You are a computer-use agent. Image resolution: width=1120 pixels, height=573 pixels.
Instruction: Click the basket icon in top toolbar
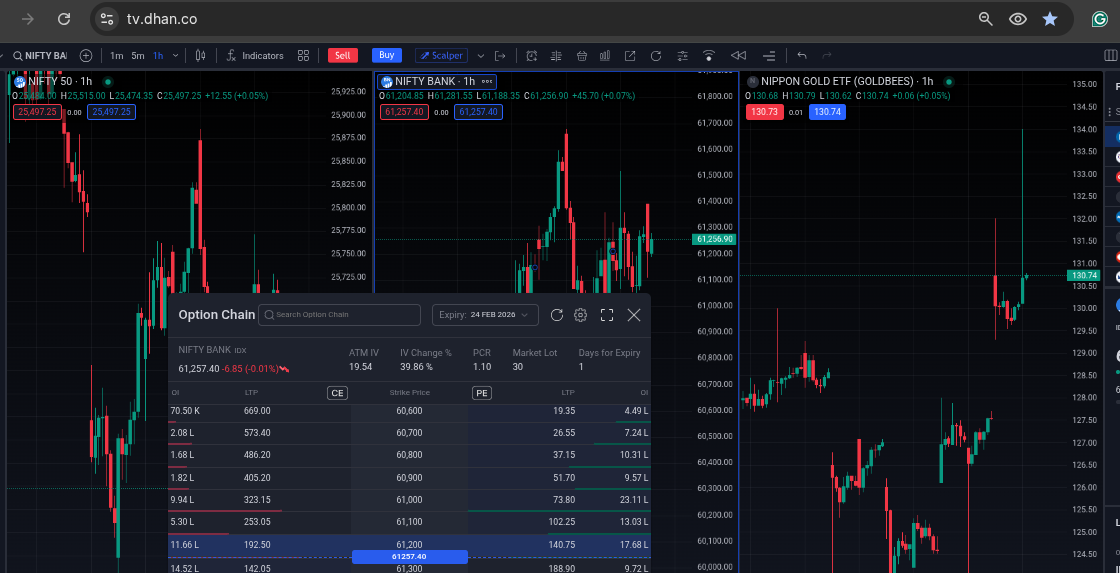(x=581, y=56)
